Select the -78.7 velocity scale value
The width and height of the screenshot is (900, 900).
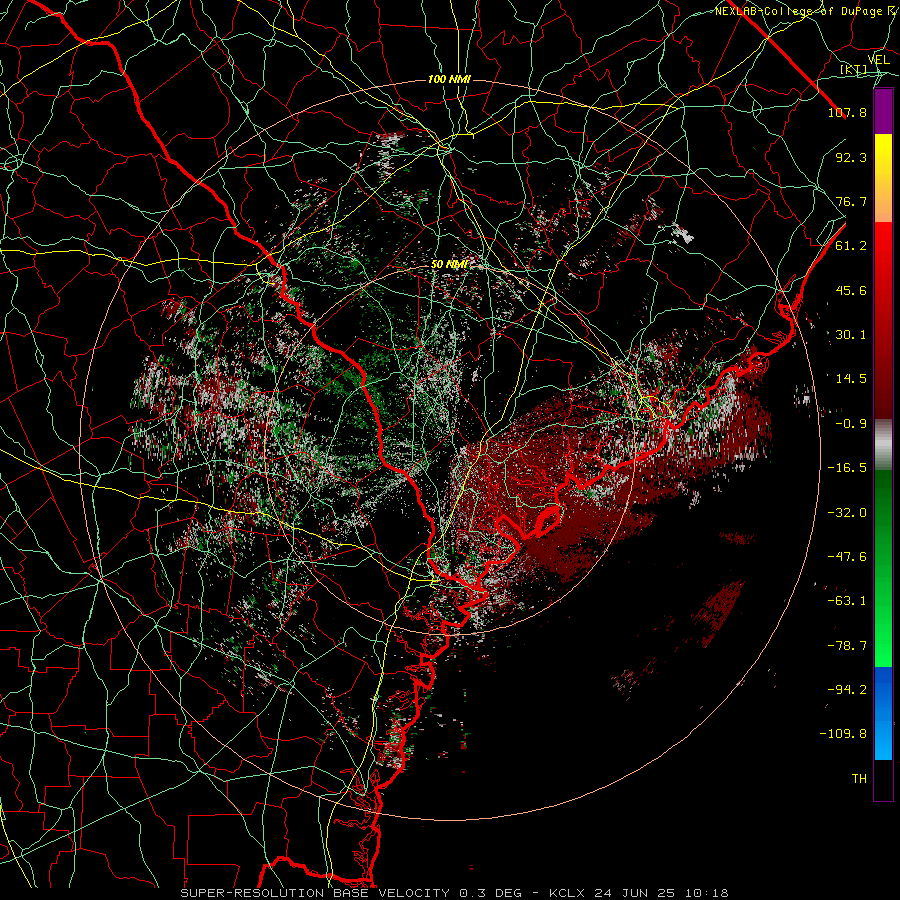847,646
